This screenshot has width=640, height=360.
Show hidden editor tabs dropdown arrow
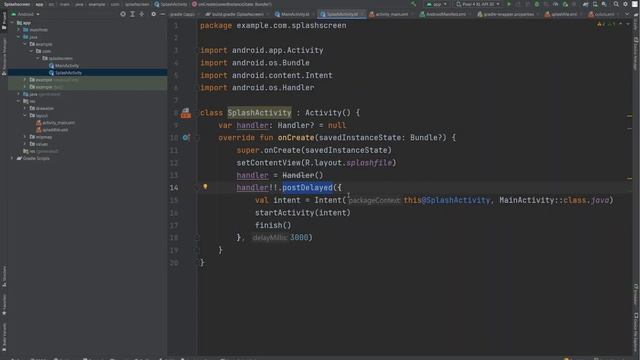tap(627, 14)
